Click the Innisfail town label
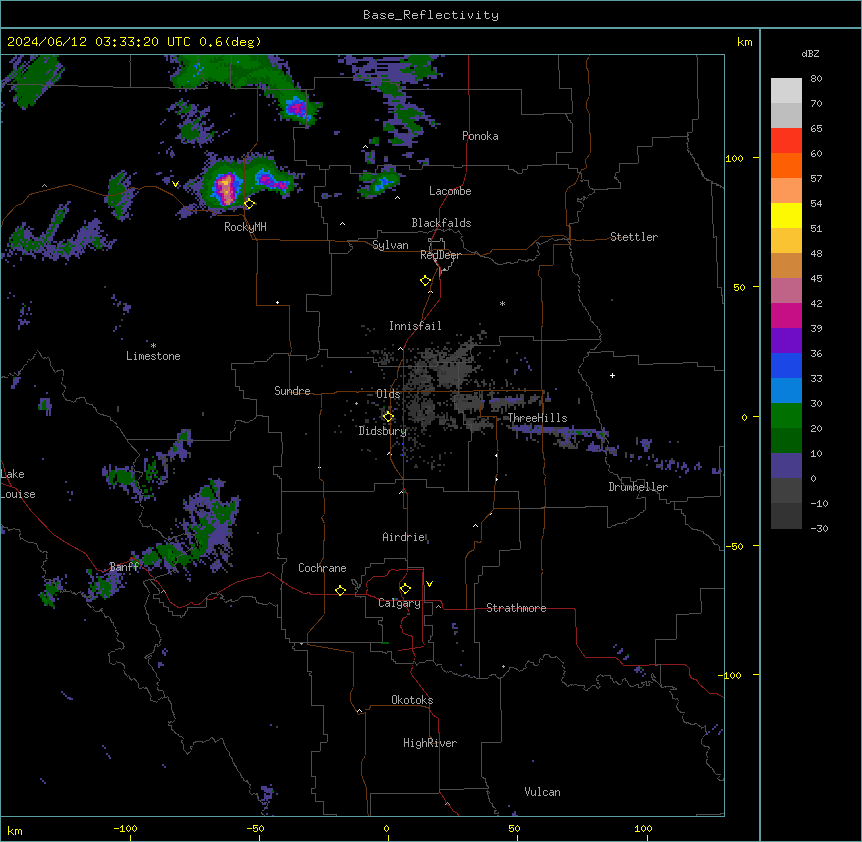The width and height of the screenshot is (862, 842). click(x=415, y=326)
